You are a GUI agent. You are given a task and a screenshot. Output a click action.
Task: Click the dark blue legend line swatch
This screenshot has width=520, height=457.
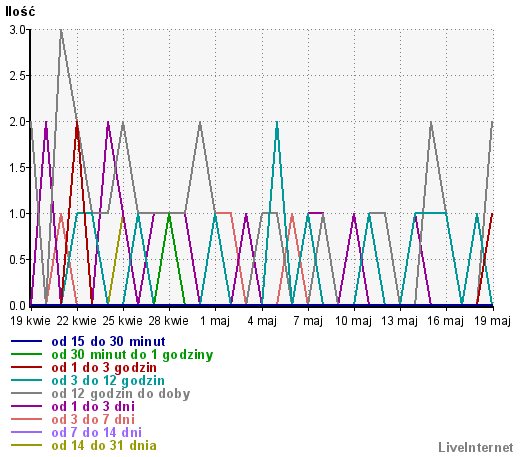[x=26, y=341]
